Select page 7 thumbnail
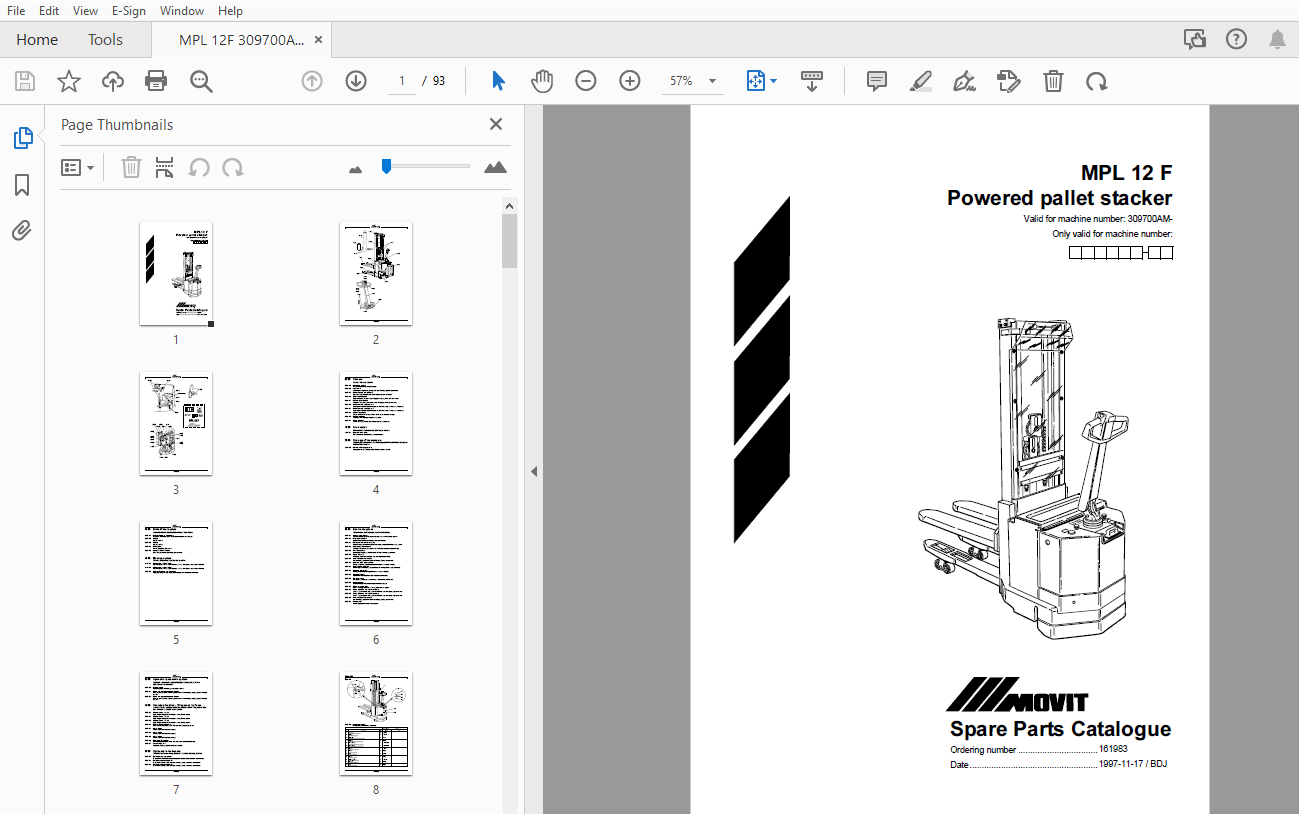This screenshot has height=814, width=1299. click(176, 724)
